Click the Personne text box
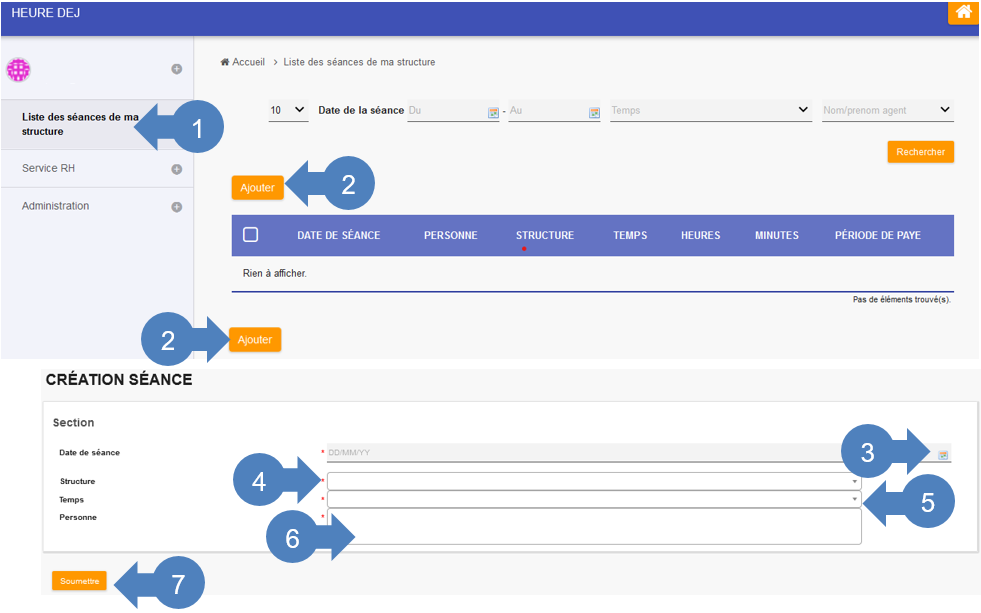This screenshot has width=981, height=613. click(x=594, y=526)
